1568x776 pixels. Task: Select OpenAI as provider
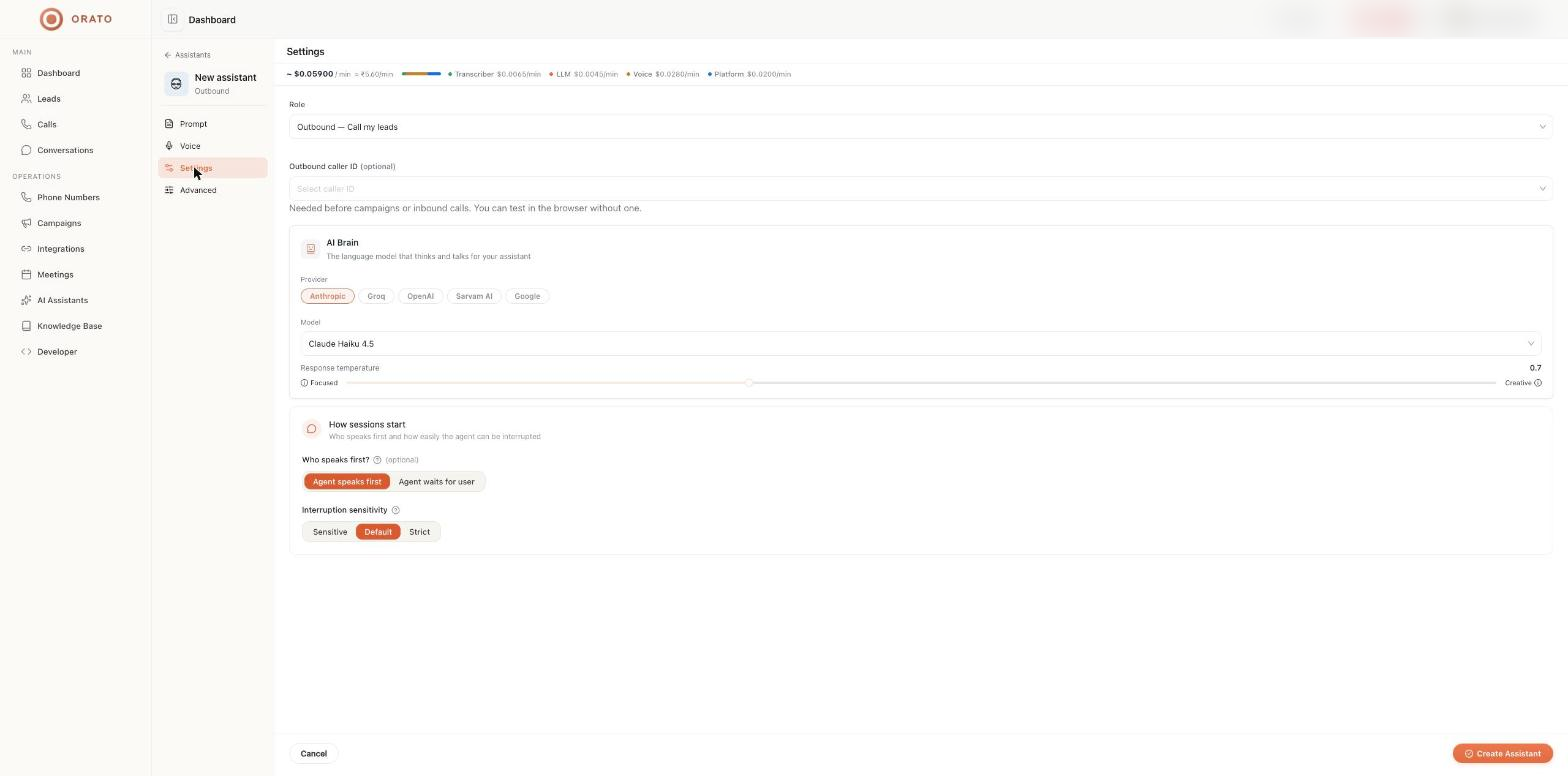[420, 296]
